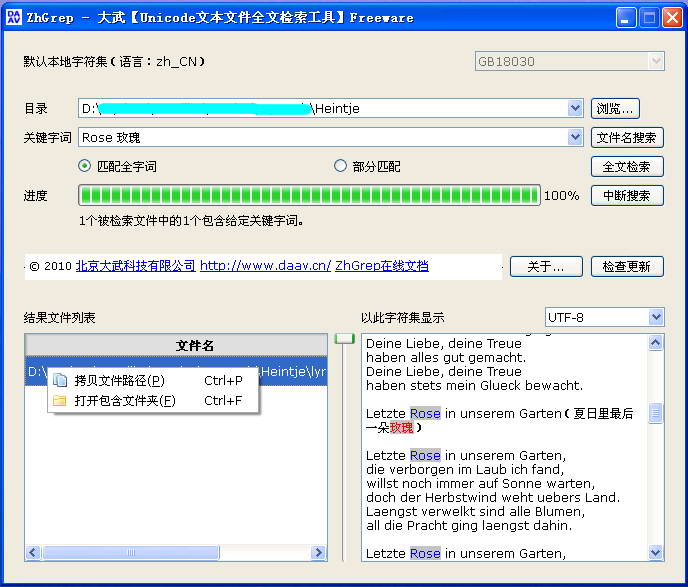Click the 中断搜索 button
This screenshot has width=688, height=587.
coord(627,196)
